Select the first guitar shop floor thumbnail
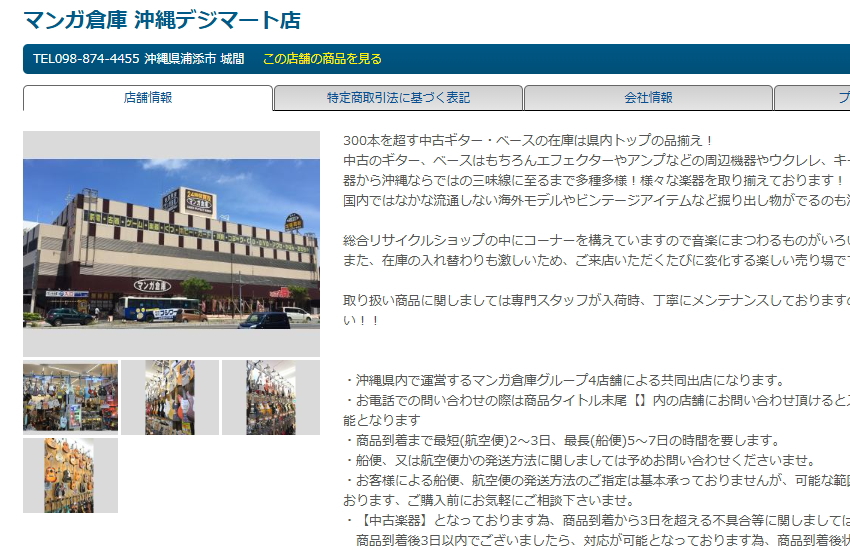This screenshot has height=550, width=850. pos(70,397)
